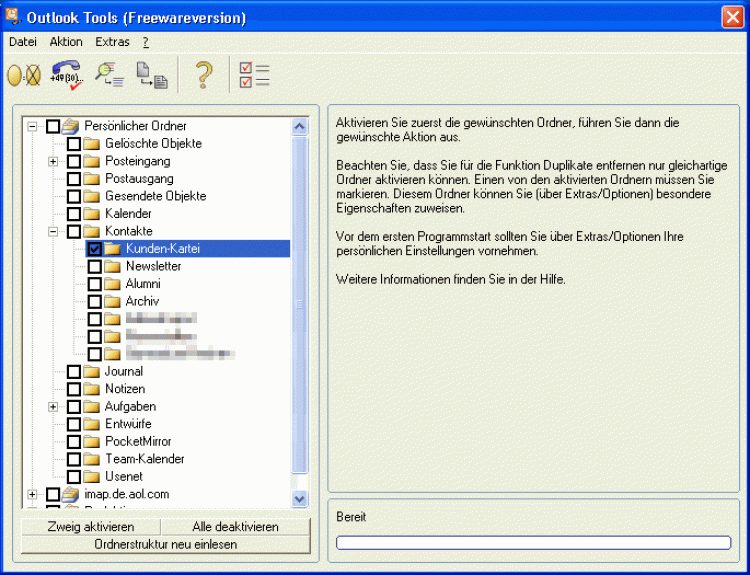Open options via the checklist icon

point(254,75)
